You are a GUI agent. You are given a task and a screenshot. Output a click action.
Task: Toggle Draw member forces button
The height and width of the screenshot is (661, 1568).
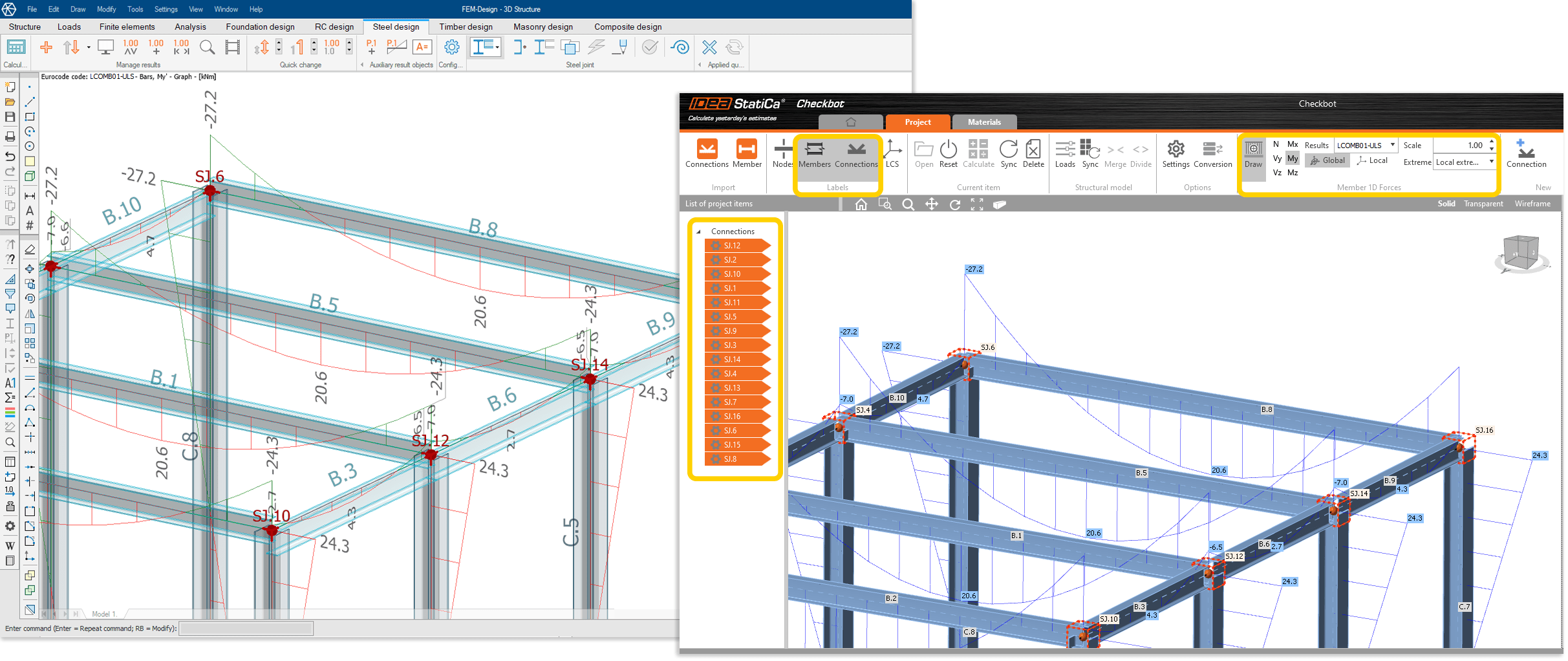1253,155
